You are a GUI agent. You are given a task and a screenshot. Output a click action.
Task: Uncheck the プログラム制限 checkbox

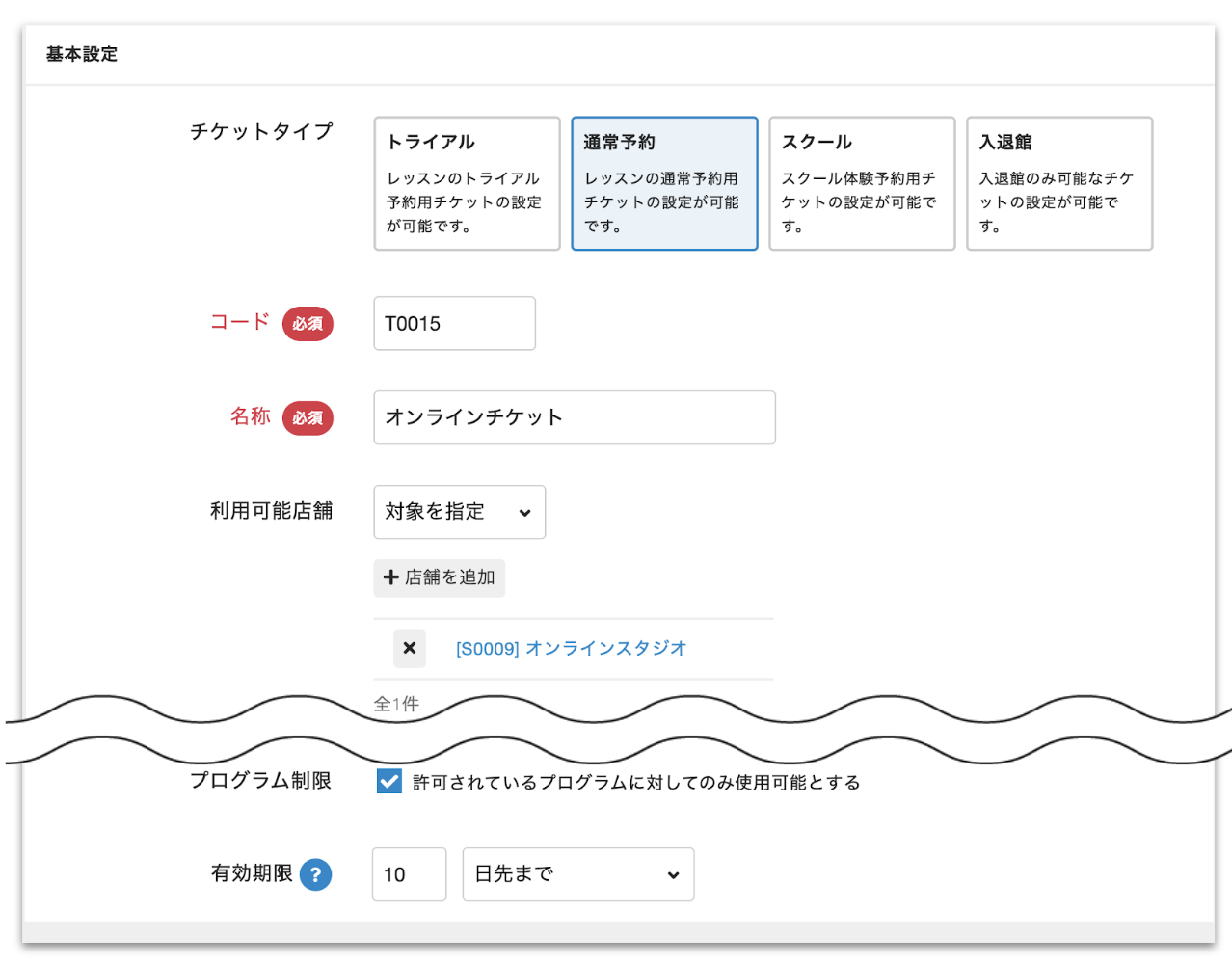click(389, 781)
